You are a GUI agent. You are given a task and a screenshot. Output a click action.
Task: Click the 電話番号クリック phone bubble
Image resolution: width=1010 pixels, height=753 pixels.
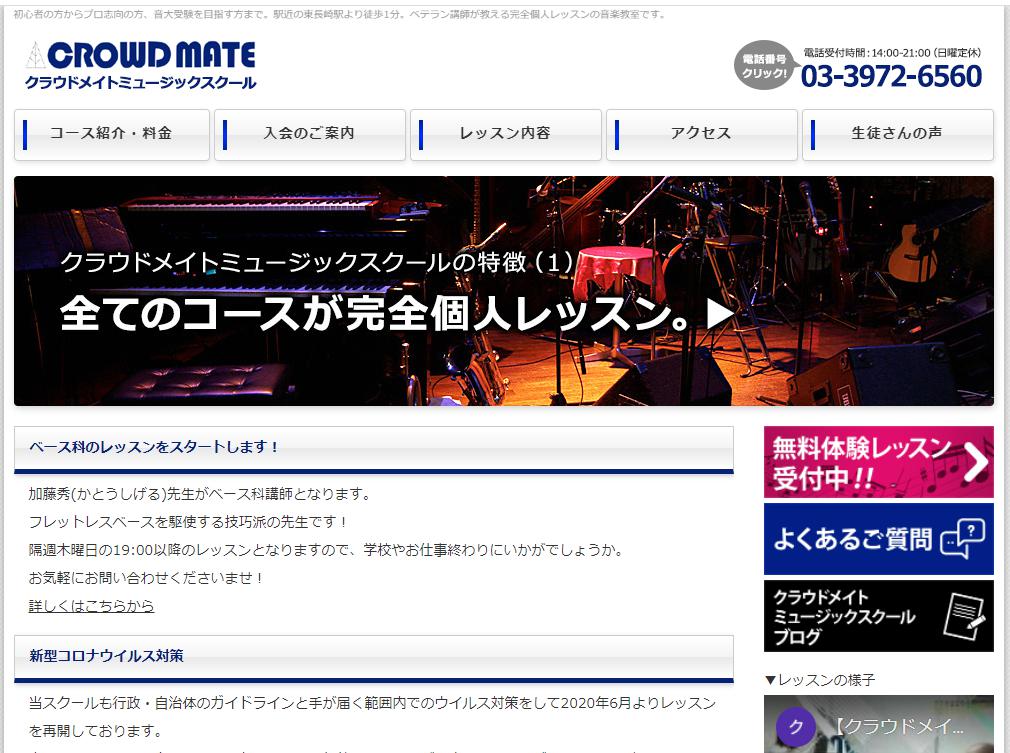point(763,66)
